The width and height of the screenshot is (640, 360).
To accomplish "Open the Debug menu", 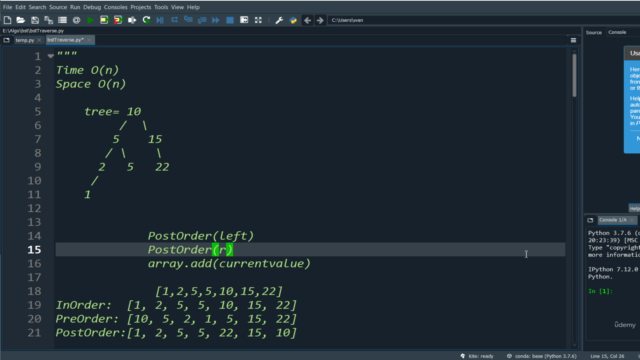I will click(x=92, y=7).
